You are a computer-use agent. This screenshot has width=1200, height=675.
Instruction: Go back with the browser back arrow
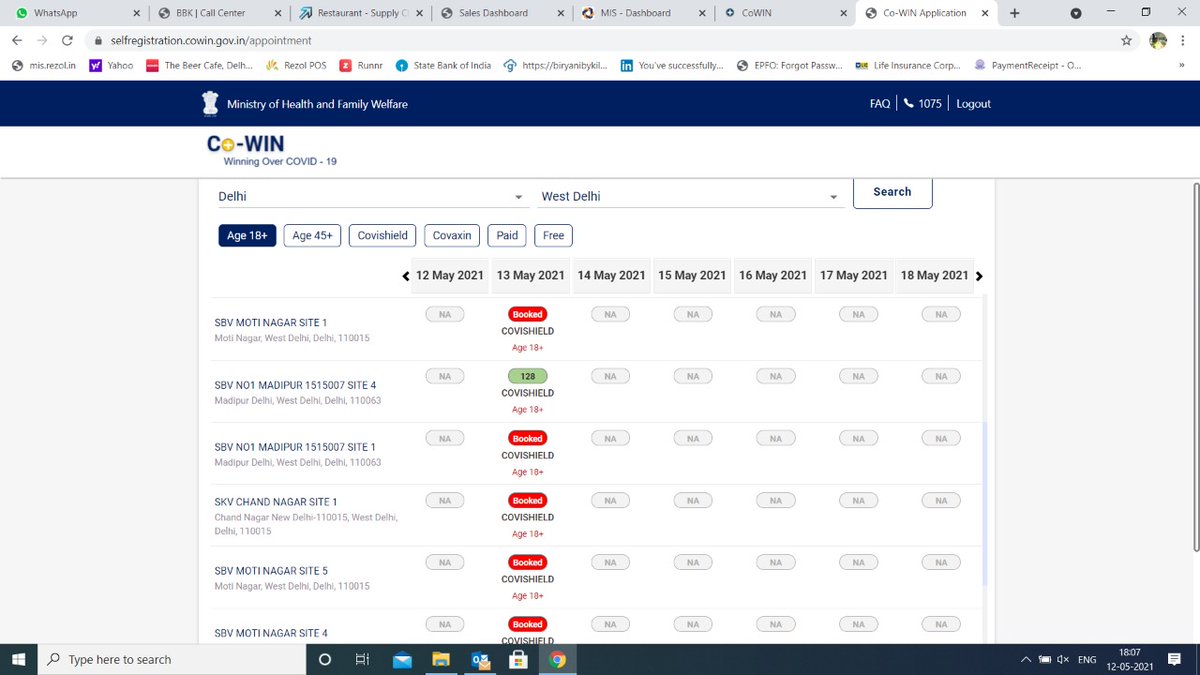point(18,40)
